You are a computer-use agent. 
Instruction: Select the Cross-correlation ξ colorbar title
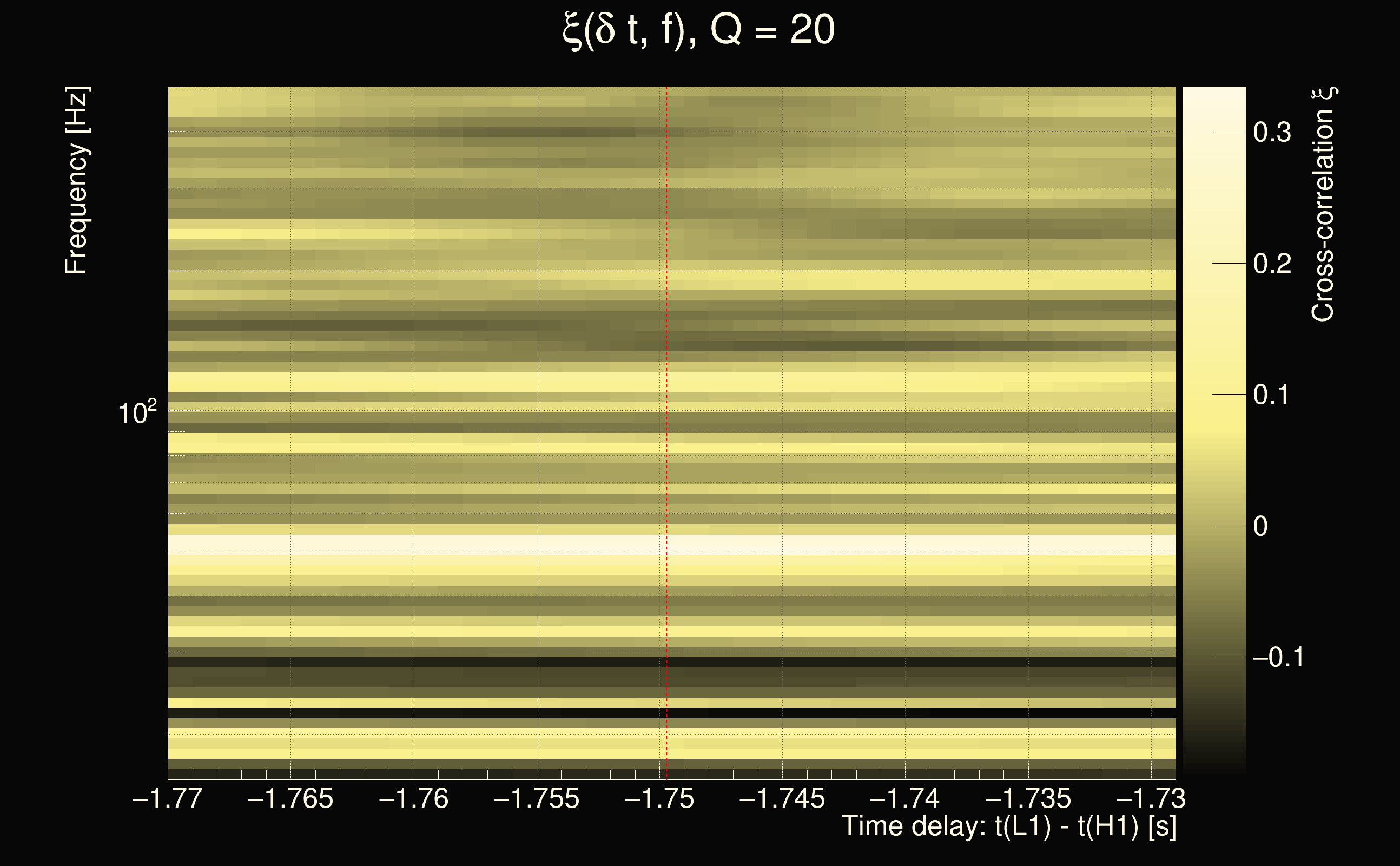coord(1323,205)
